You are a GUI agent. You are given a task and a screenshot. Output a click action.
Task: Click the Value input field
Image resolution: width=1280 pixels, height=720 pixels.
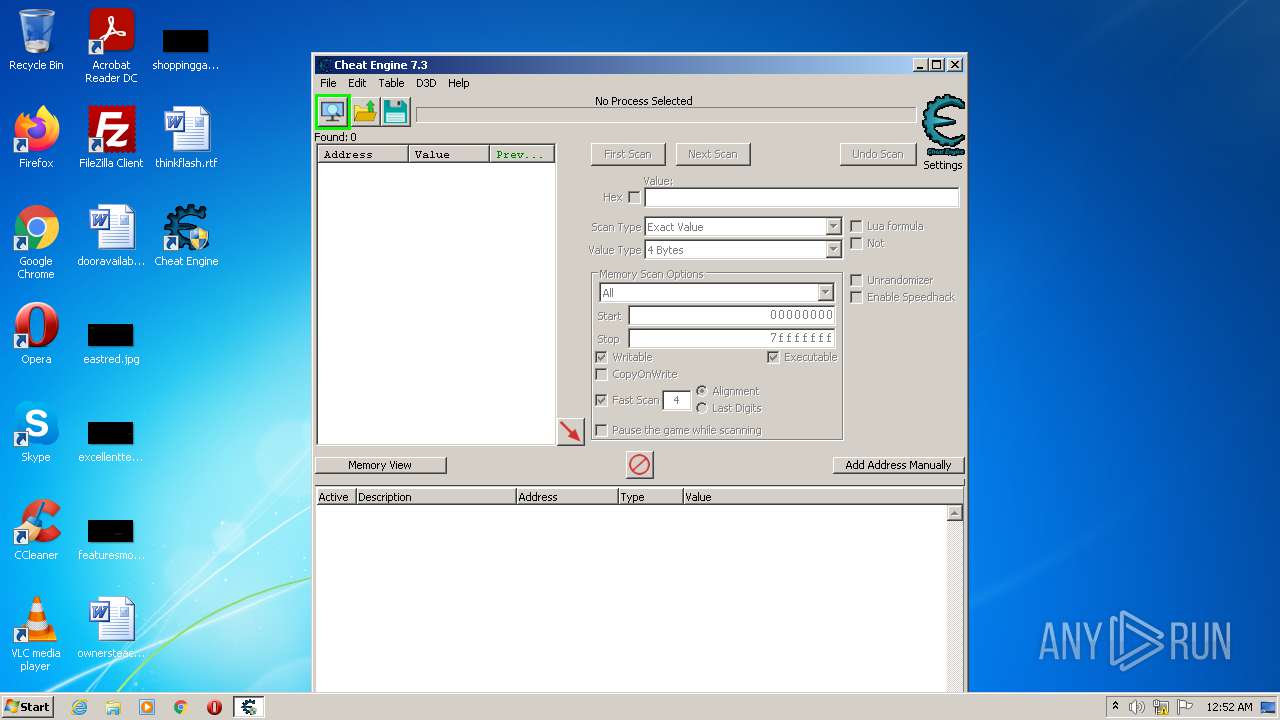[801, 197]
